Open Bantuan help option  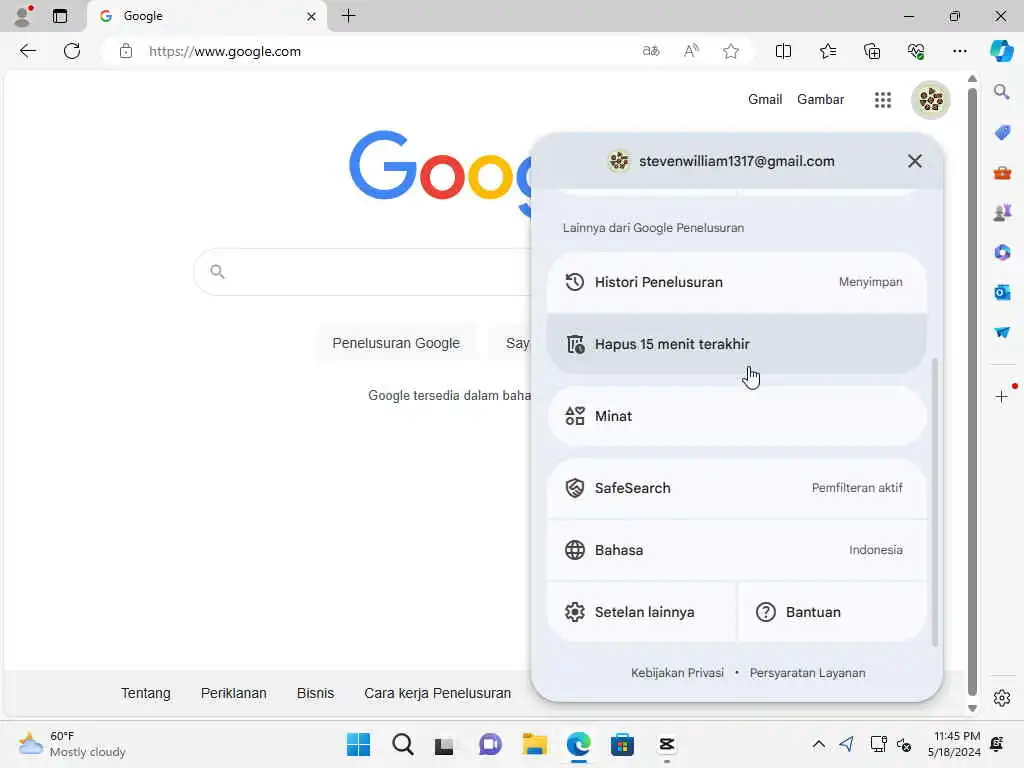tap(832, 612)
